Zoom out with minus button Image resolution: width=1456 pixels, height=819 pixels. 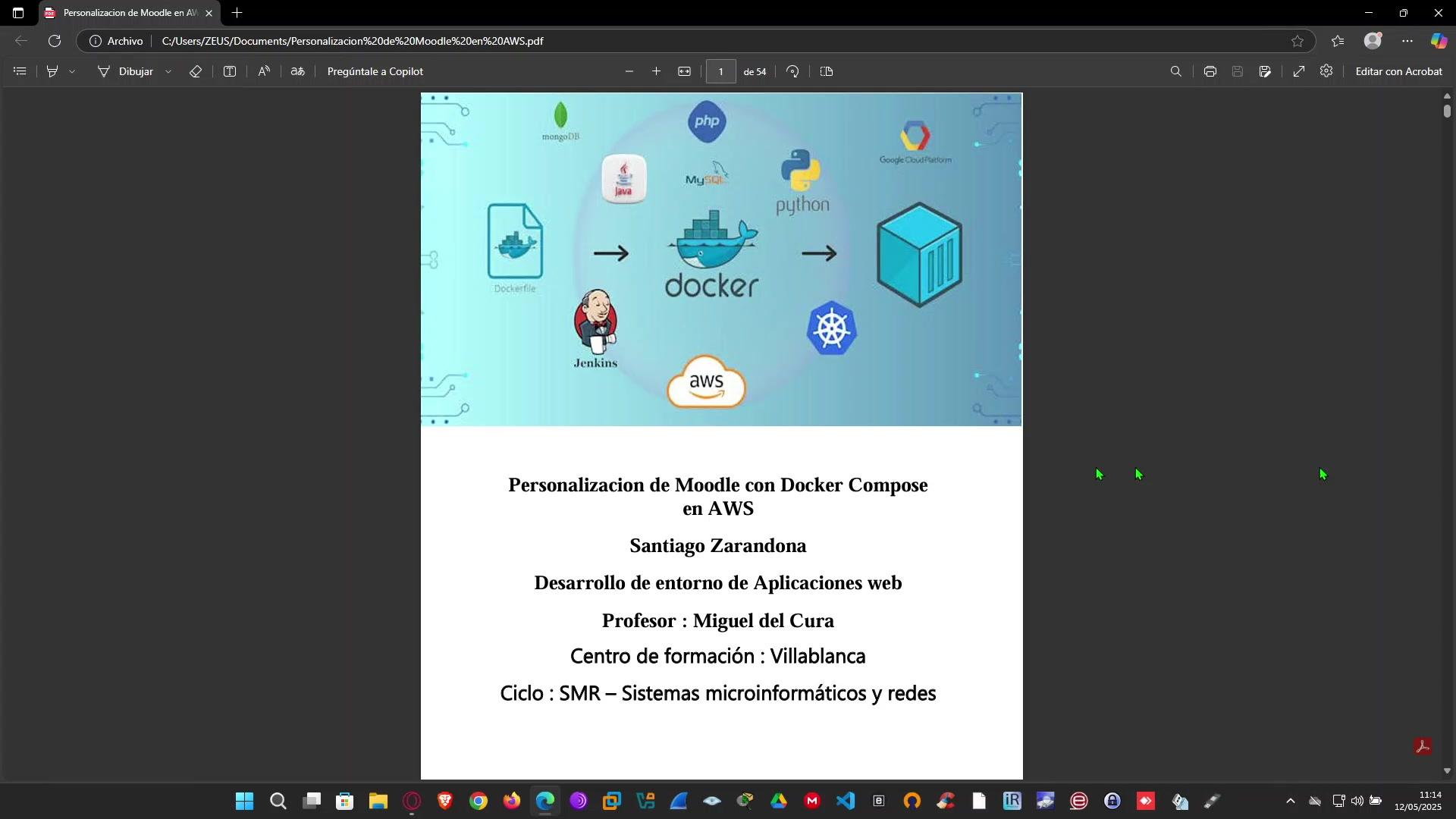point(629,71)
